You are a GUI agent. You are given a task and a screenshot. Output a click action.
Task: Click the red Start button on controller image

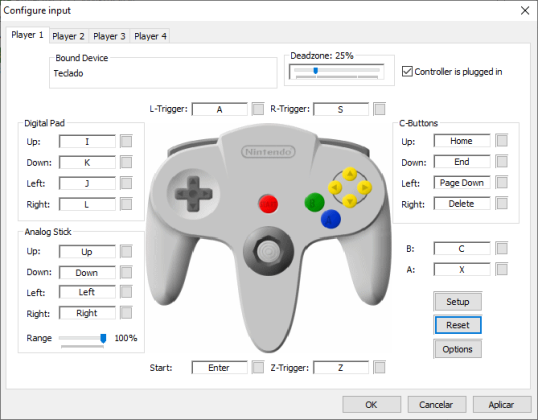tap(268, 204)
